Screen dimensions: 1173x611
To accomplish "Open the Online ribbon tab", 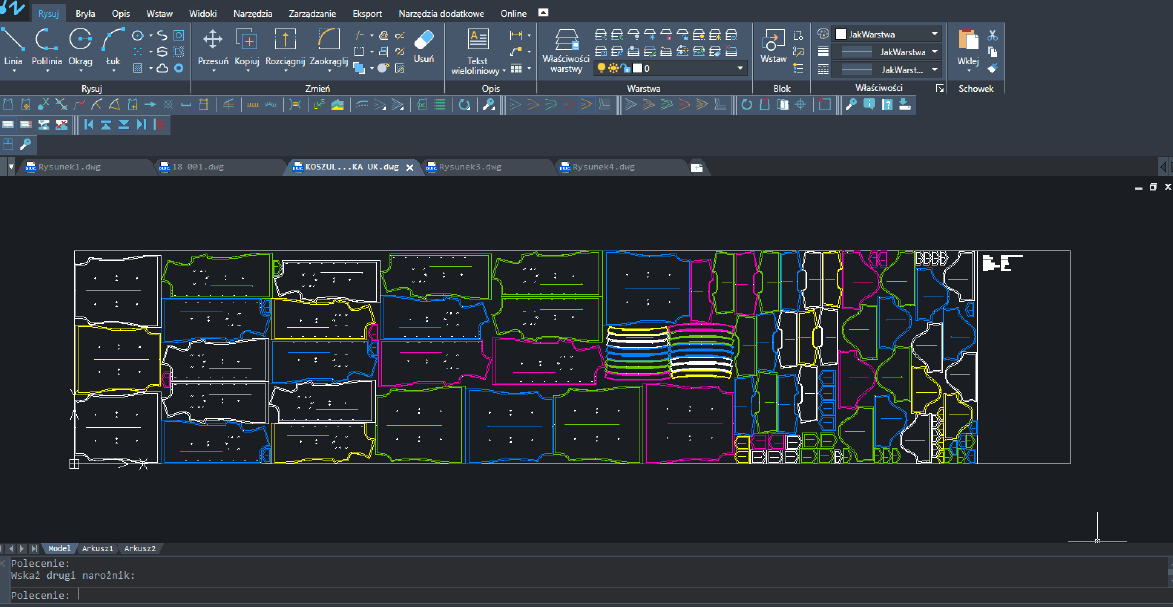I will click(x=513, y=13).
